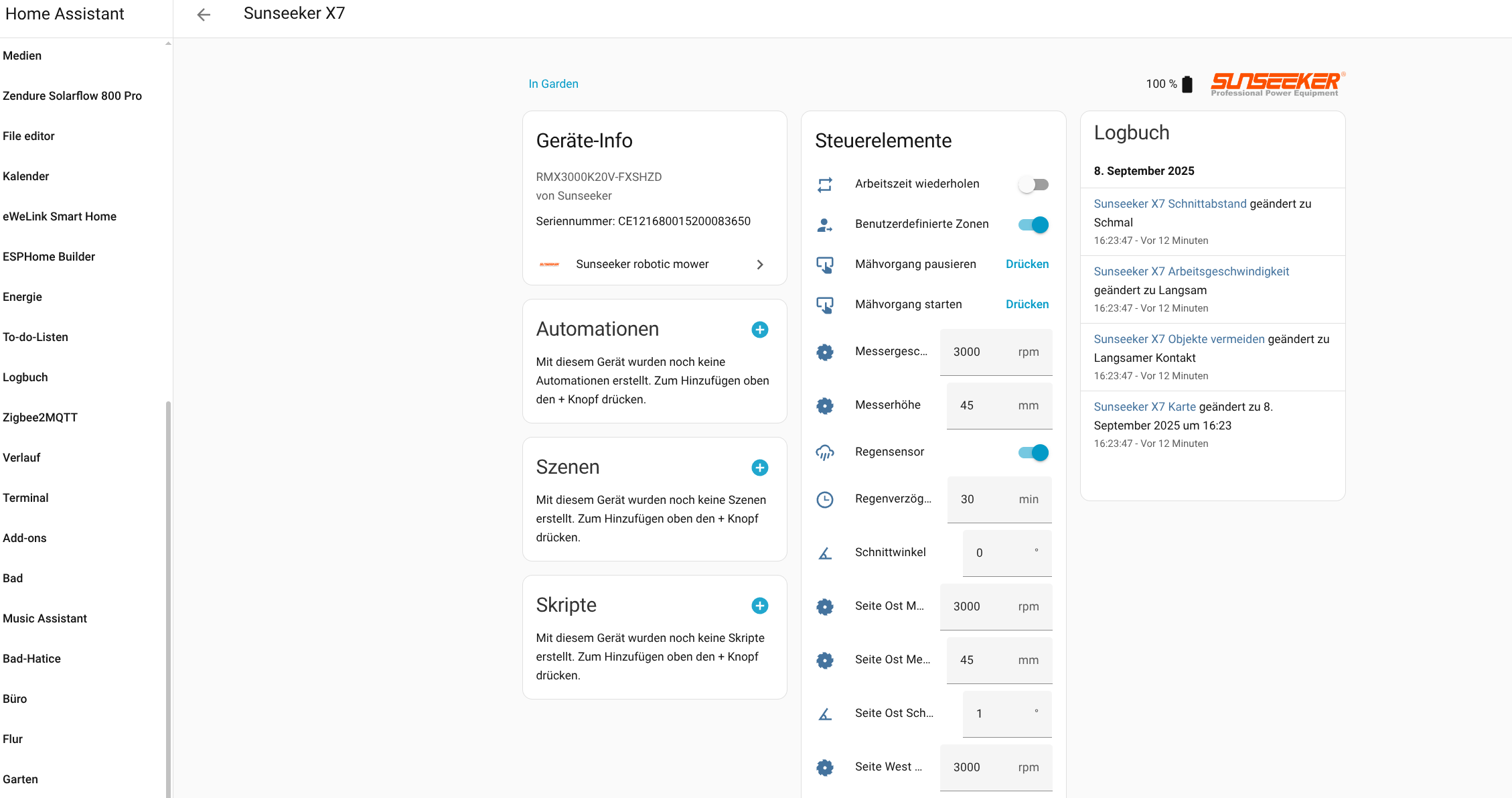
Task: Add a new script with plus icon
Action: (x=759, y=606)
